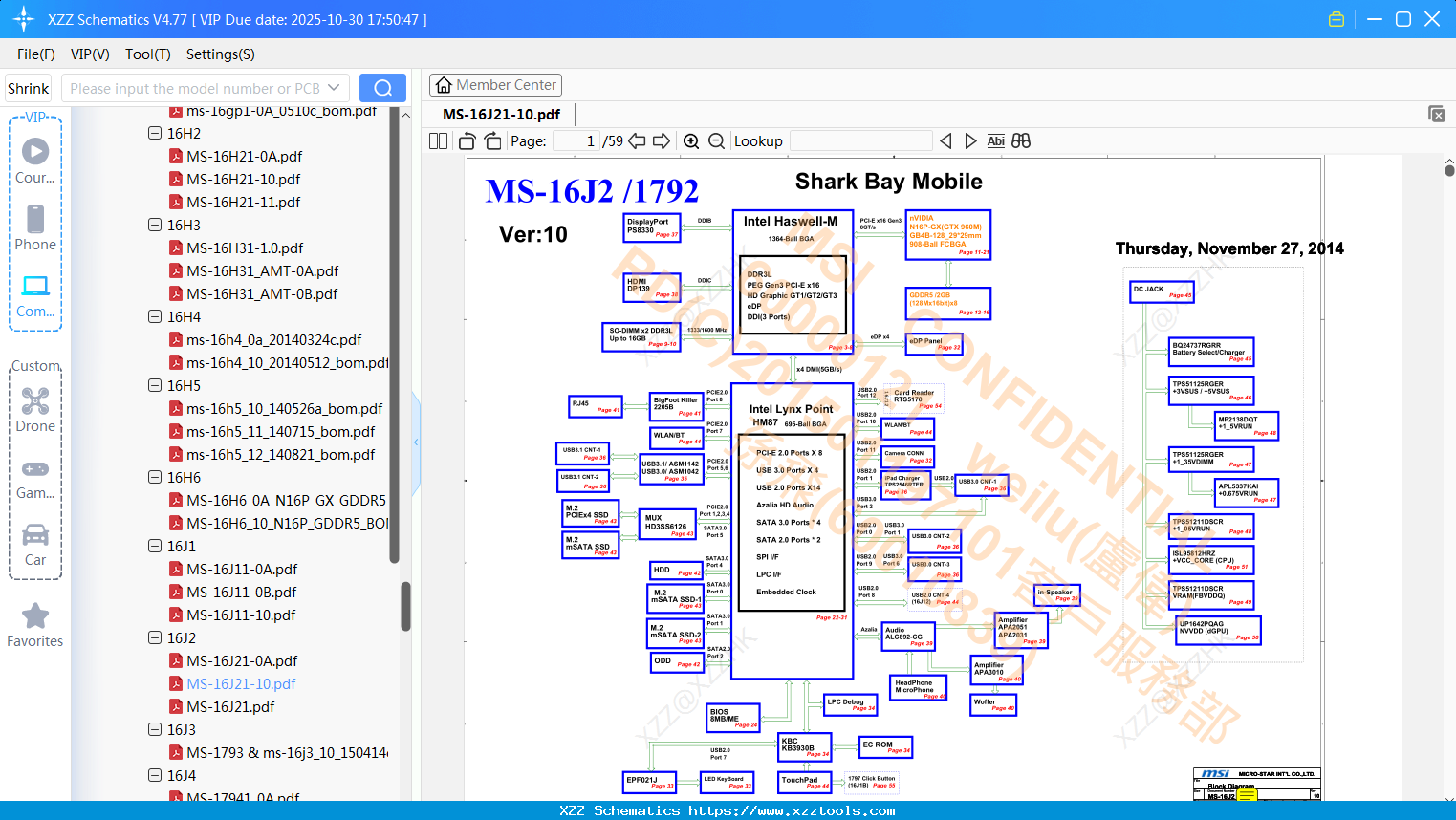The width and height of the screenshot is (1456, 820).
Task: Click the yellow icon in the title bar
Action: pos(1336,19)
